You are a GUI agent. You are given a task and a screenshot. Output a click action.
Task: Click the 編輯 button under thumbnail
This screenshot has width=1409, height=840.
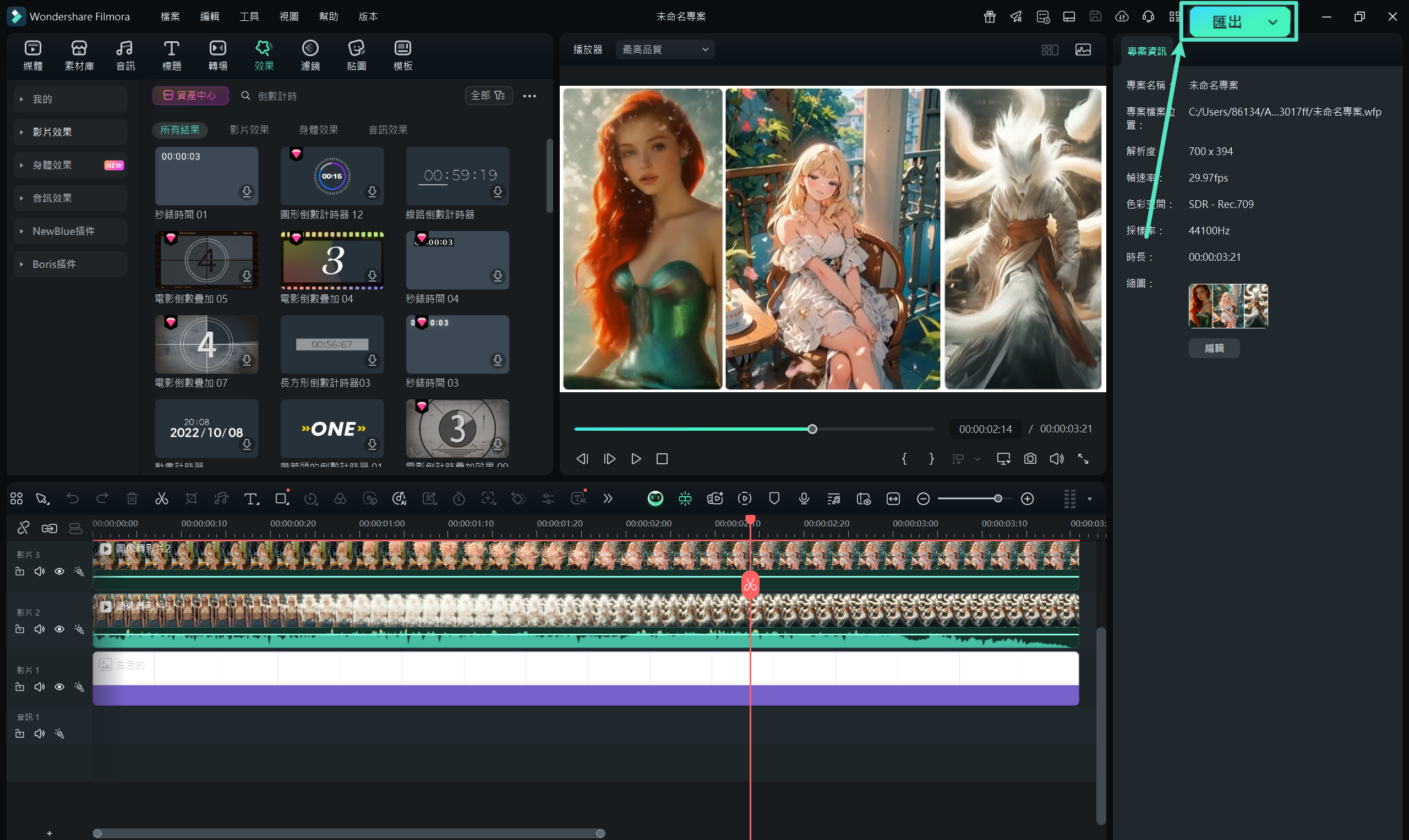pyautogui.click(x=1214, y=348)
